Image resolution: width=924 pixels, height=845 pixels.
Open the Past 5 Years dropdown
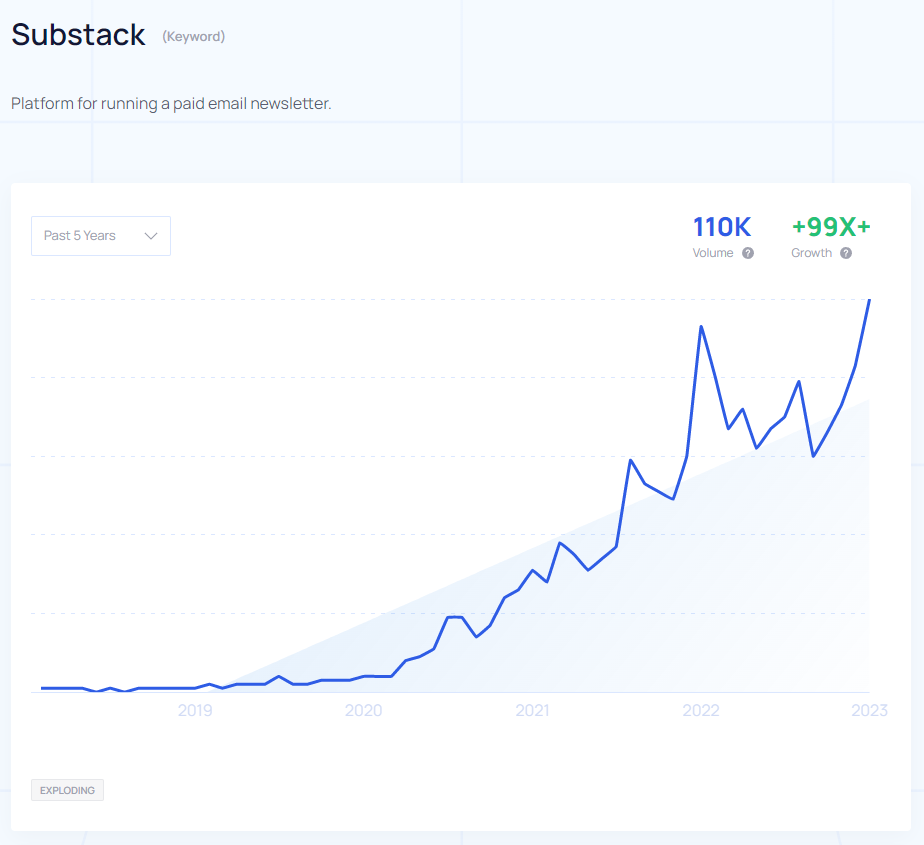tap(101, 236)
